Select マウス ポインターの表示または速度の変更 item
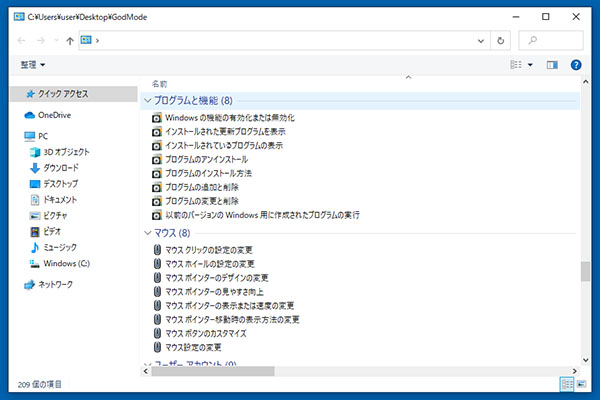 coord(223,305)
